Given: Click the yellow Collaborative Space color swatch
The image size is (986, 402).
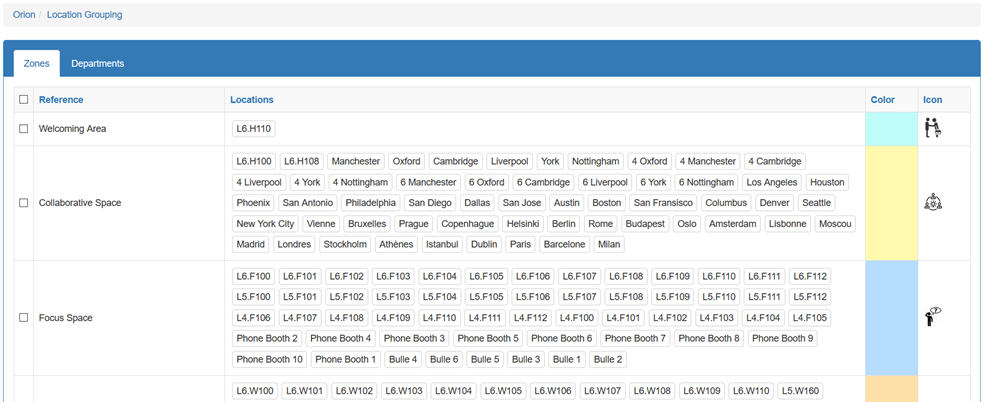Looking at the screenshot, I should point(892,203).
